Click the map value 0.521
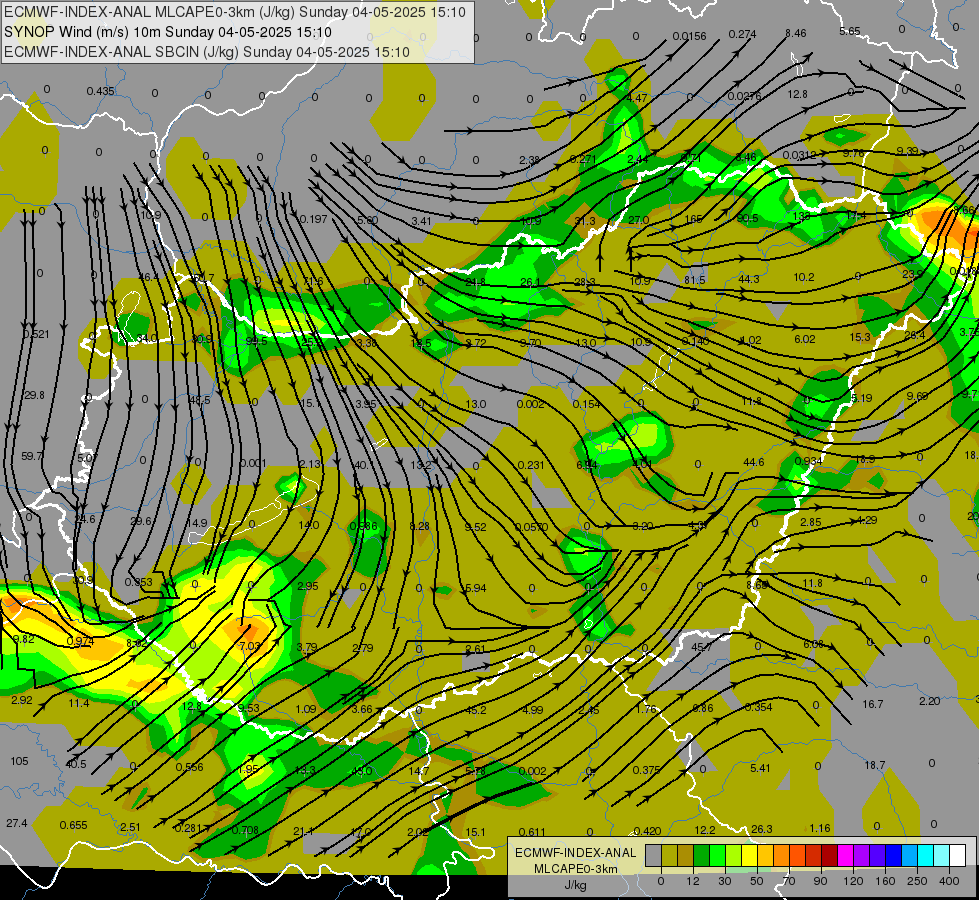The height and width of the screenshot is (900, 979). click(36, 334)
